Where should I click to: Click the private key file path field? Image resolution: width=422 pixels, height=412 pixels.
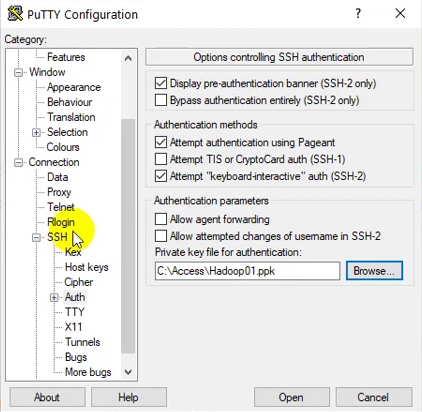247,271
